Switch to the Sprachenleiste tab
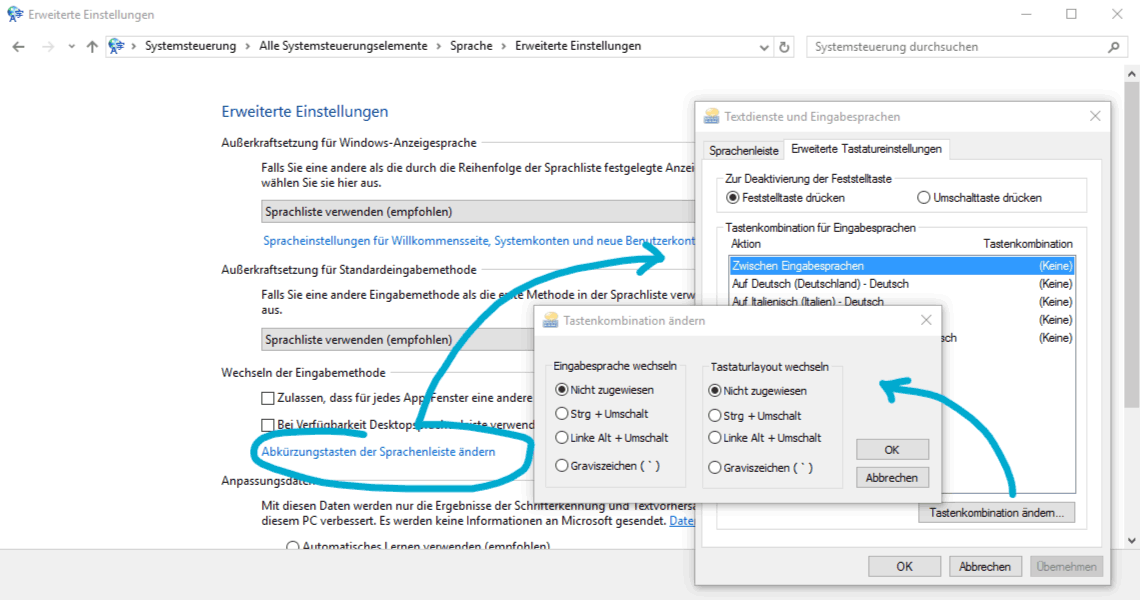Viewport: 1140px width, 600px height. coord(744,151)
